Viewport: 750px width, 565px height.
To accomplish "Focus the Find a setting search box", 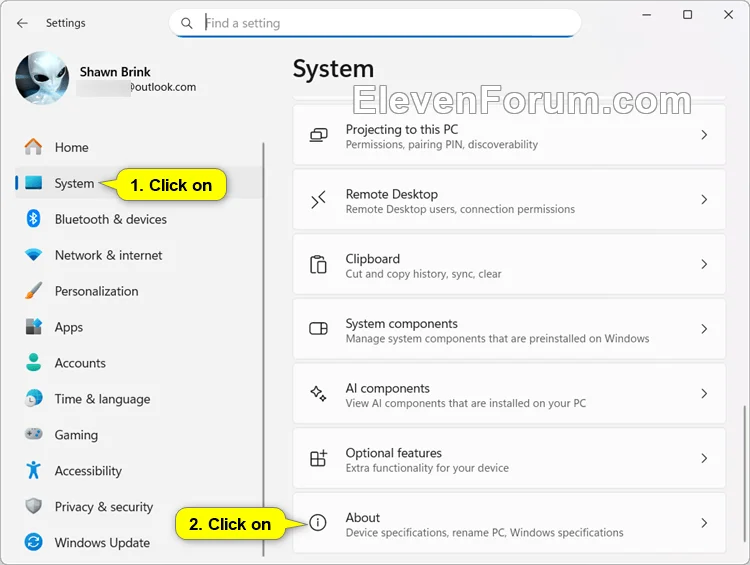I will pos(375,23).
